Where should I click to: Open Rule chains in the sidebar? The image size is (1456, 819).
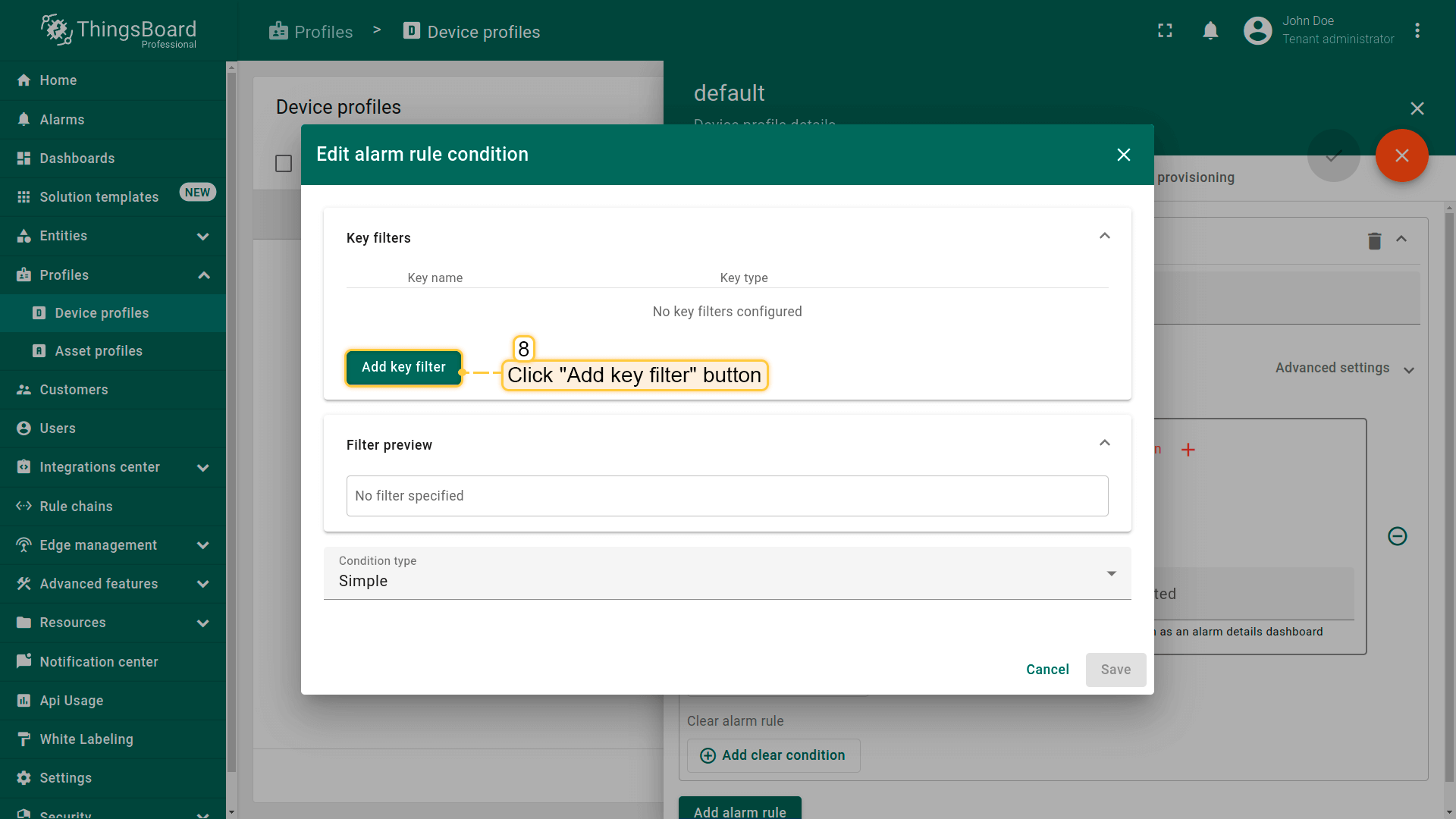coord(76,507)
